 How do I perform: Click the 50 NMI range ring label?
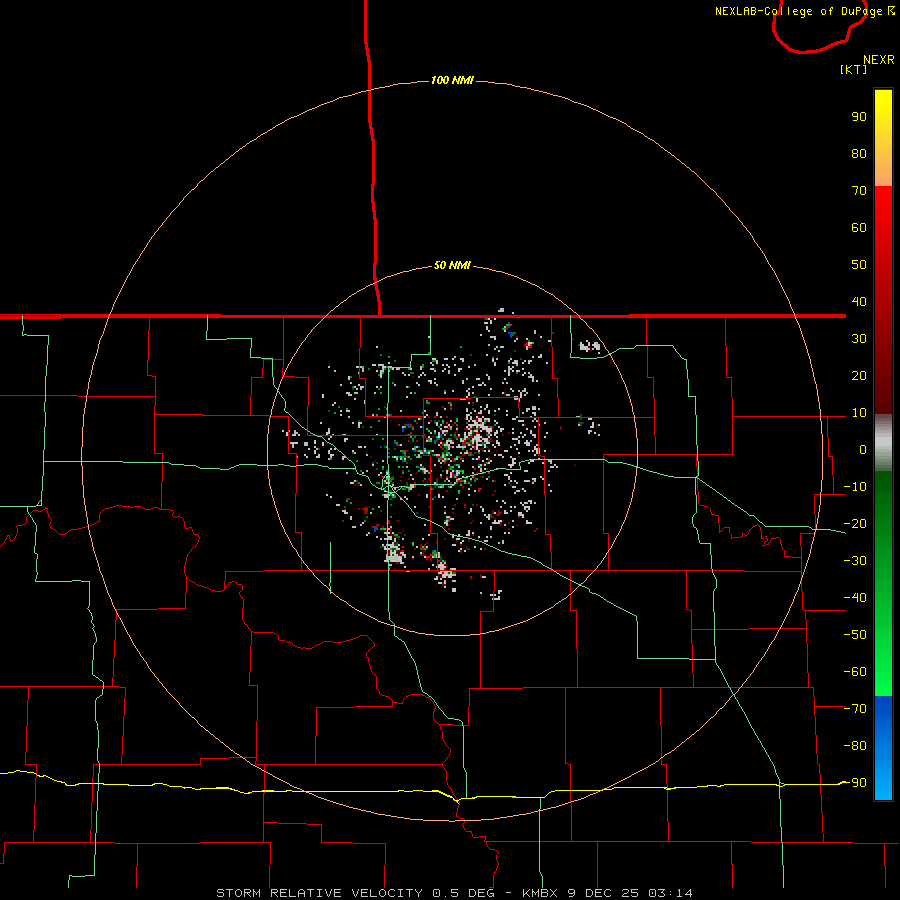[x=452, y=265]
